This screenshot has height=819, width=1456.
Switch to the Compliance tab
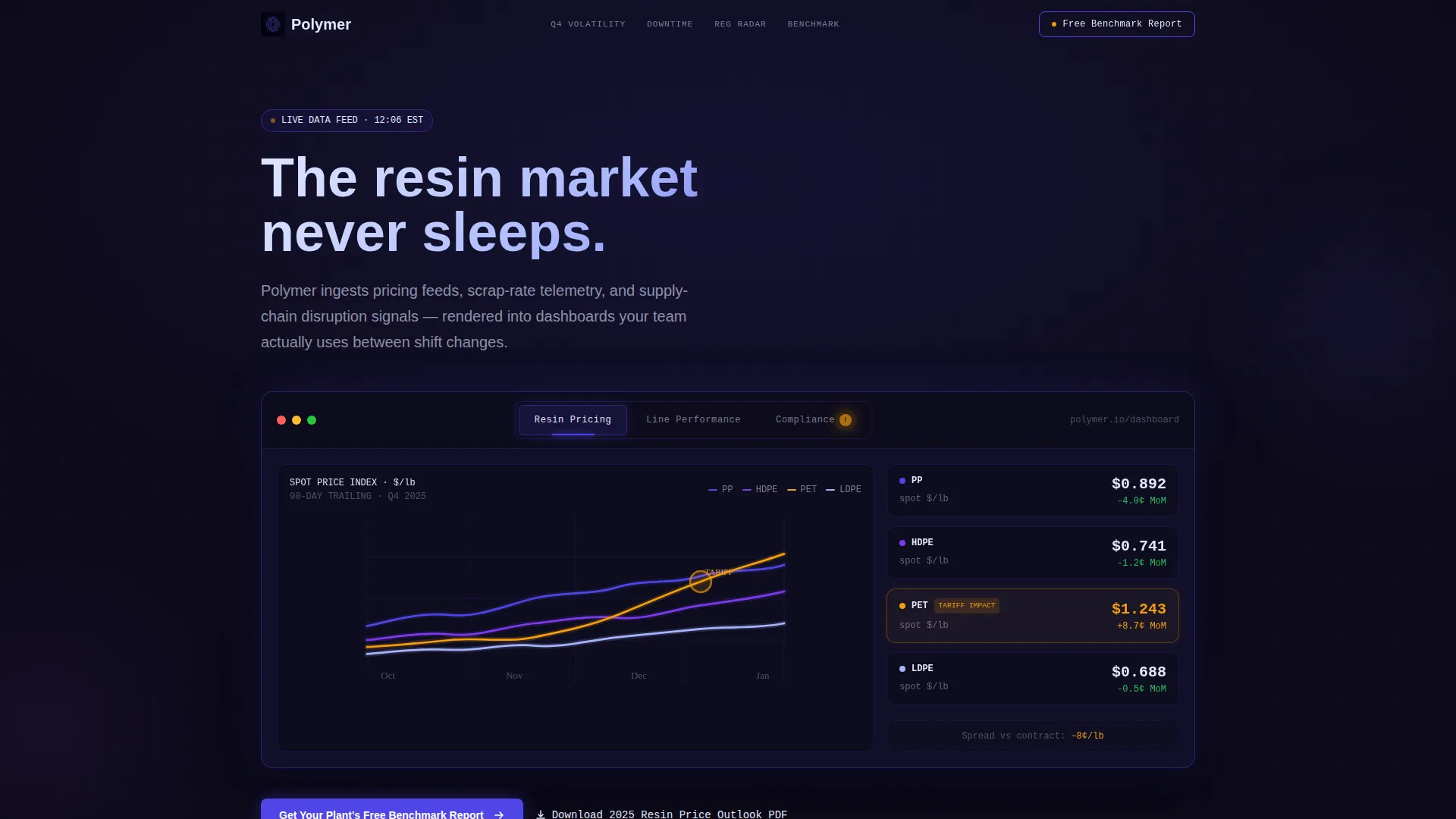[x=813, y=420]
